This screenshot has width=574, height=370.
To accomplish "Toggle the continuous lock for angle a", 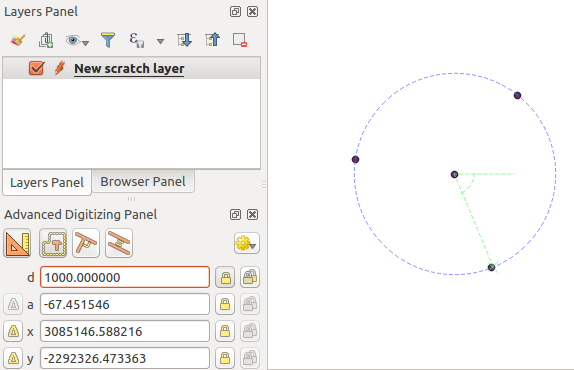I will tap(250, 304).
